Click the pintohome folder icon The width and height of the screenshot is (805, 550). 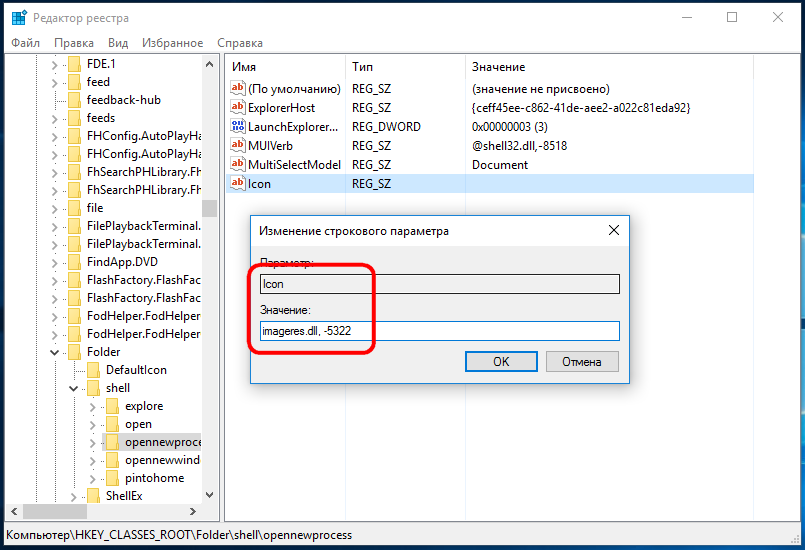point(112,478)
